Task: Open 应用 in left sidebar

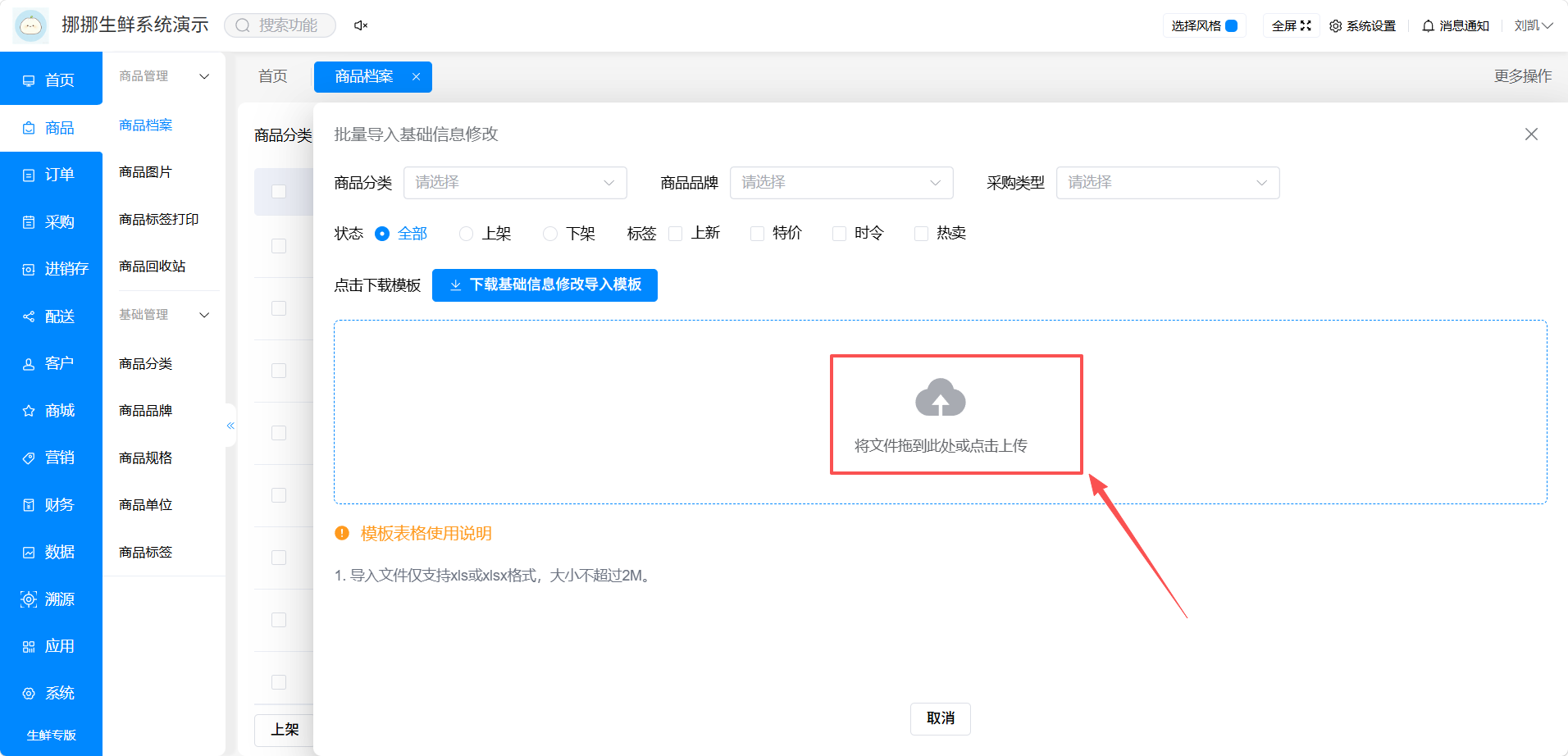Action: tap(51, 646)
